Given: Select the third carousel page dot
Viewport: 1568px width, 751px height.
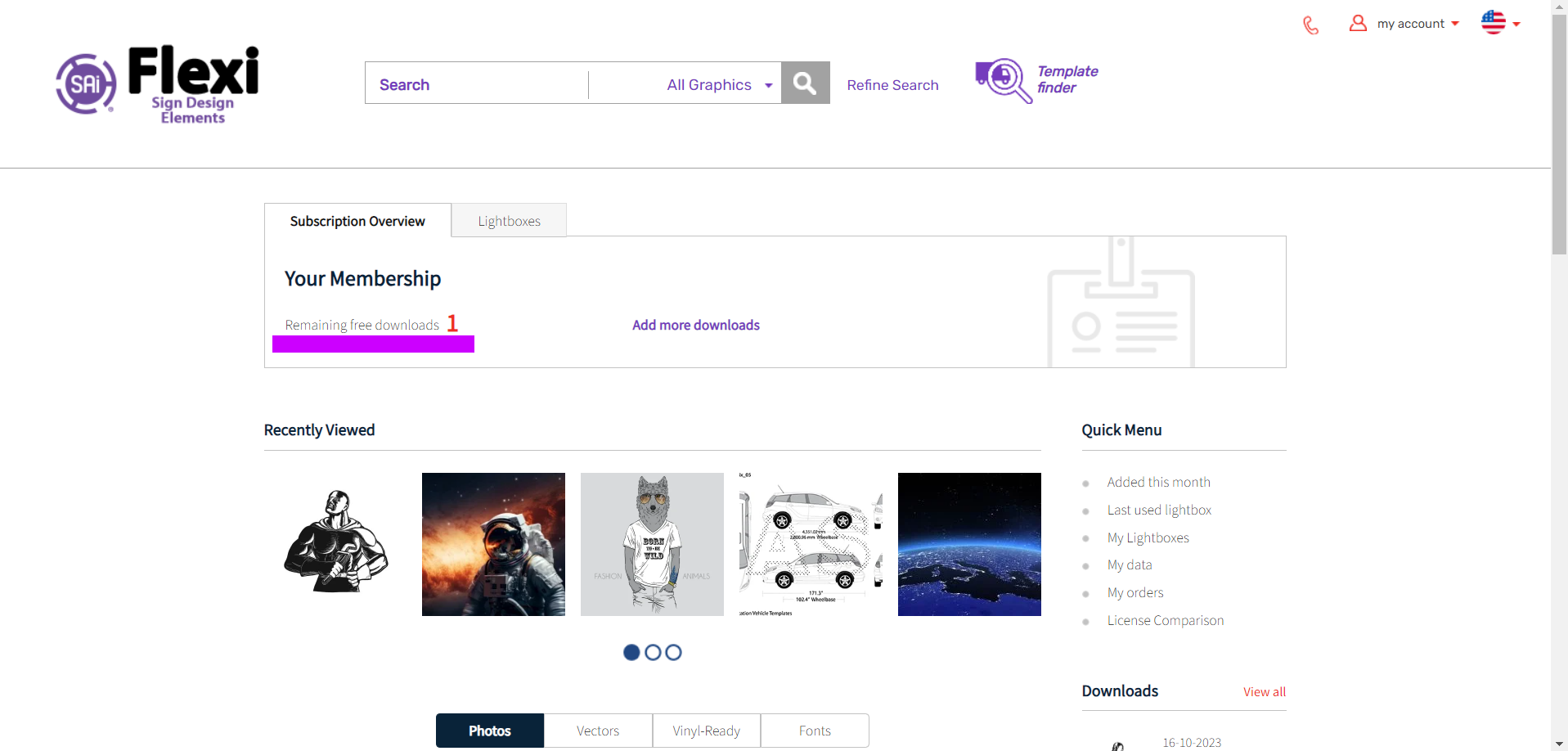Looking at the screenshot, I should (673, 652).
